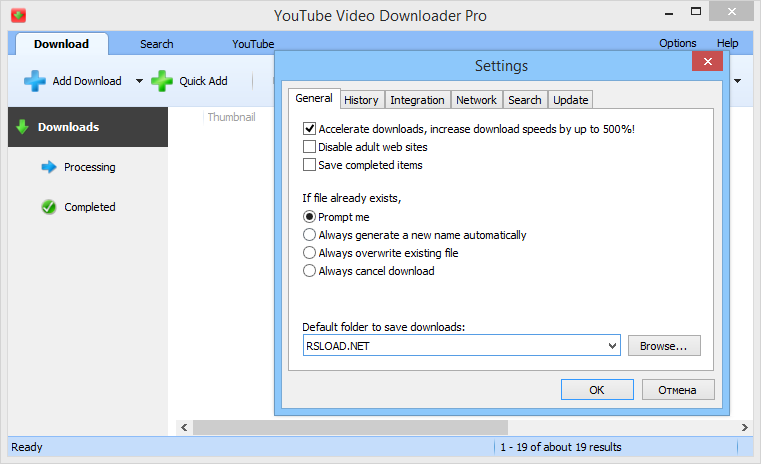Open the toolbar overflow arrow at right edge
Viewport: 761px width, 464px height.
pyautogui.click(x=737, y=81)
